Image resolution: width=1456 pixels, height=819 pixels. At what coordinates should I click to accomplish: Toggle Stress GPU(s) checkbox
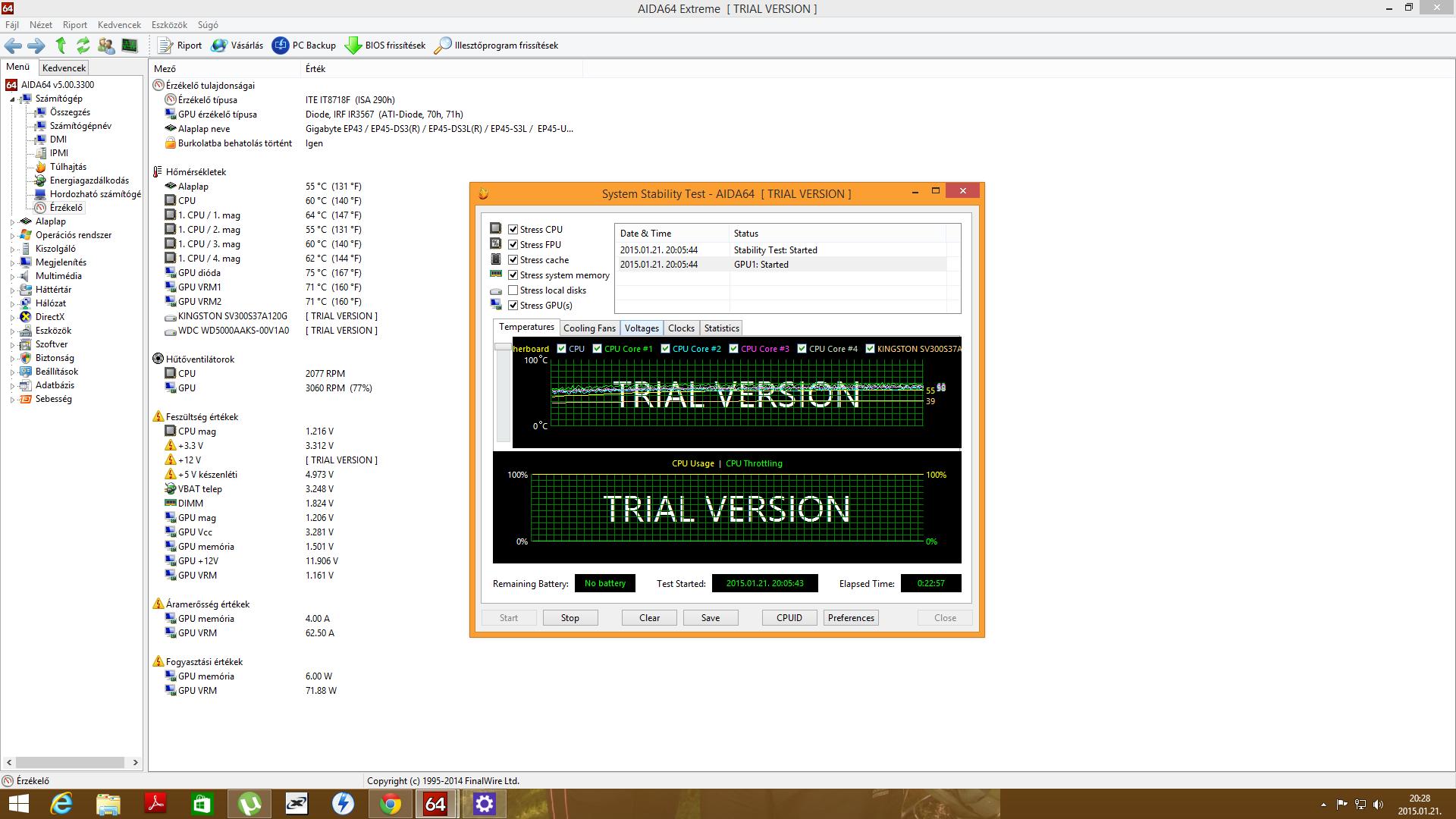(513, 306)
